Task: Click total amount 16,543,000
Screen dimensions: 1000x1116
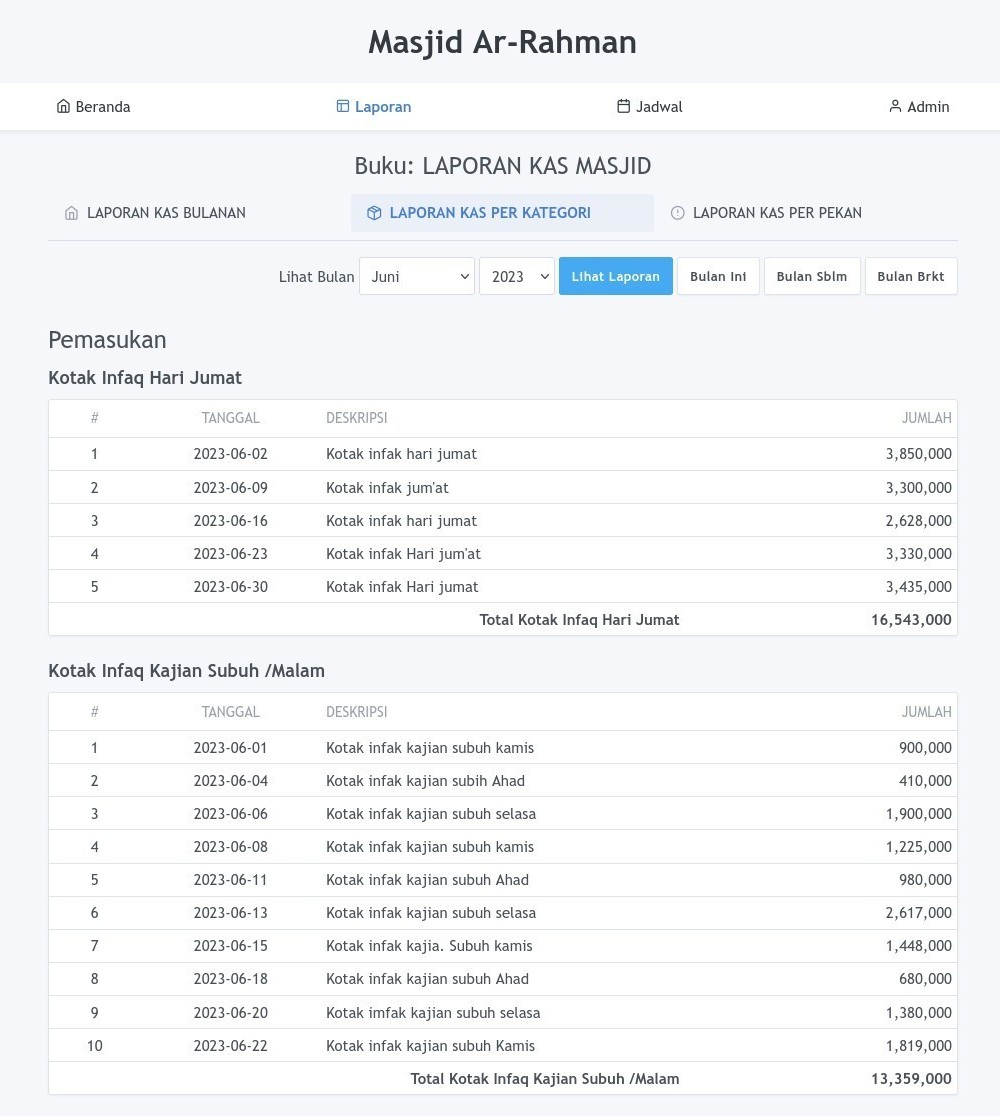Action: pos(911,620)
